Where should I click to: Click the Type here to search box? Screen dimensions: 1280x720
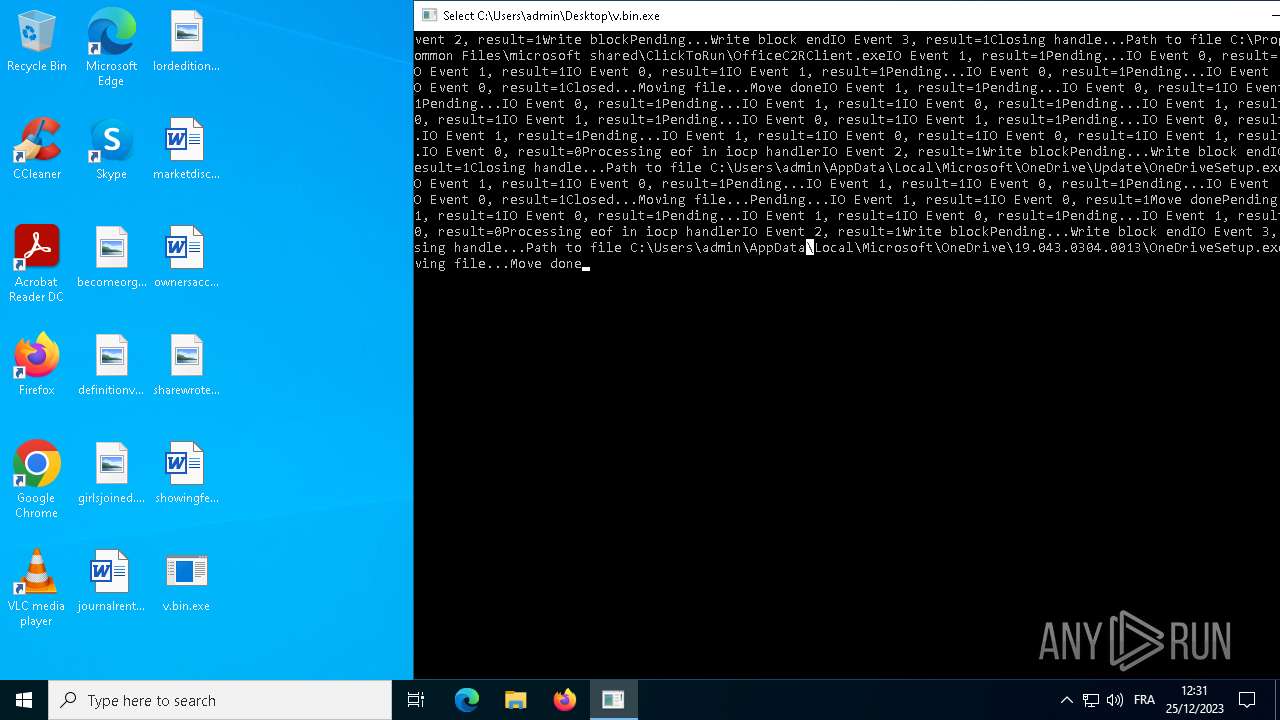(220, 700)
